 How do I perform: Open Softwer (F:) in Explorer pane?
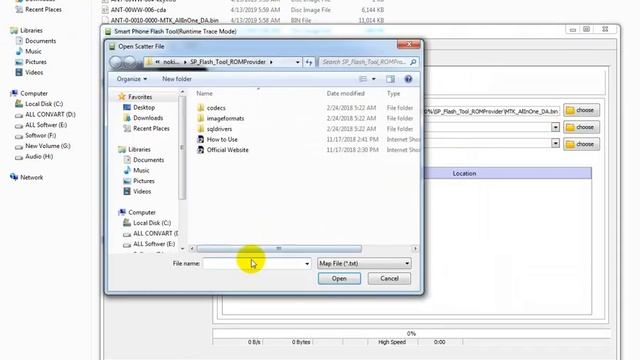[40, 136]
